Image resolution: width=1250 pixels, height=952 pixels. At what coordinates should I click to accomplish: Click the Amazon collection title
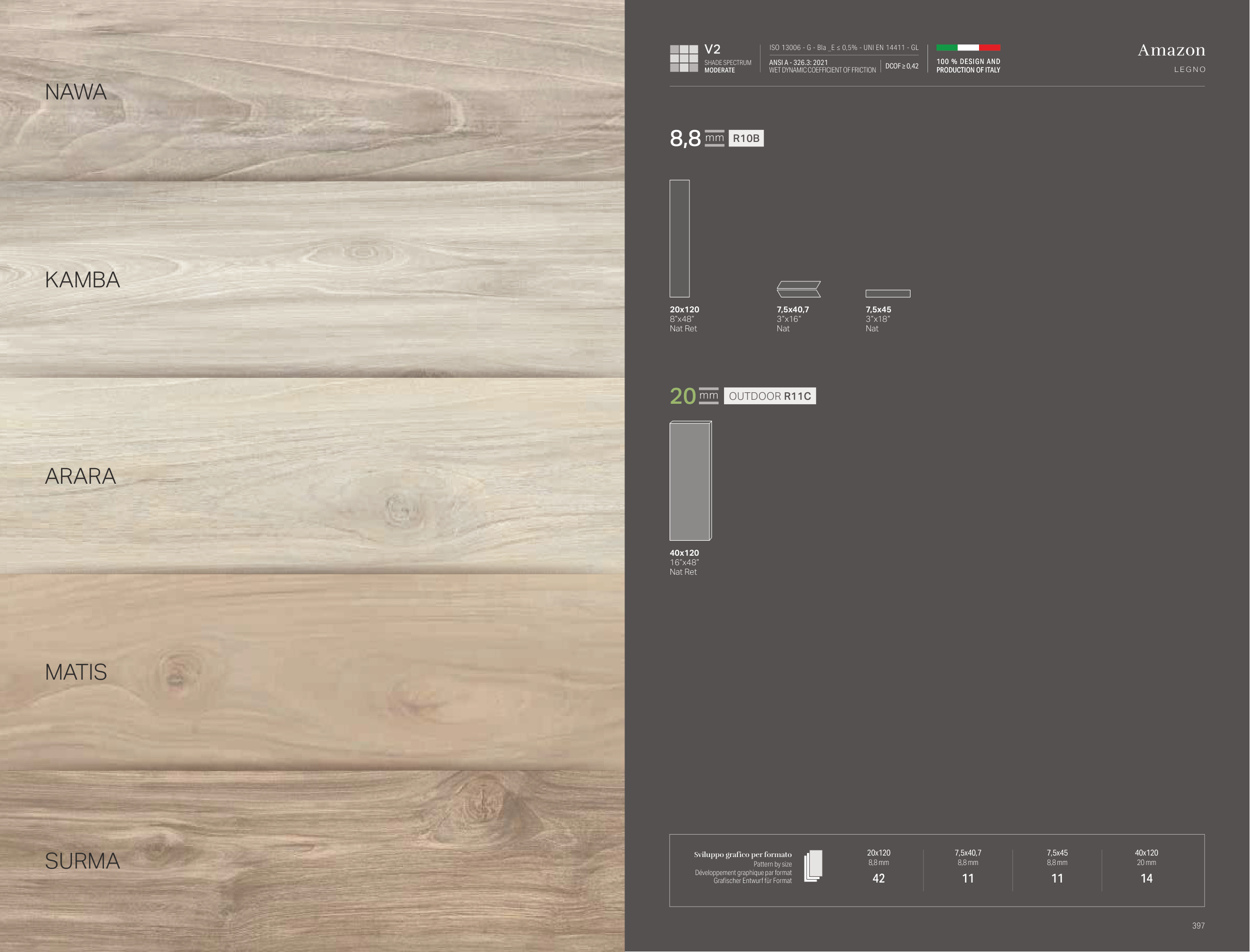[1171, 50]
